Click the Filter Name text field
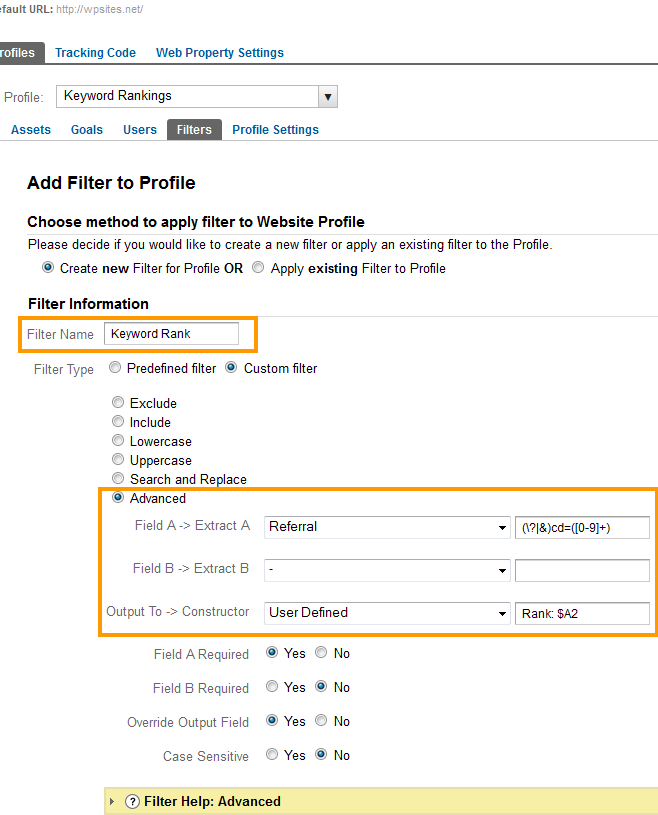The image size is (658, 815). click(x=171, y=334)
